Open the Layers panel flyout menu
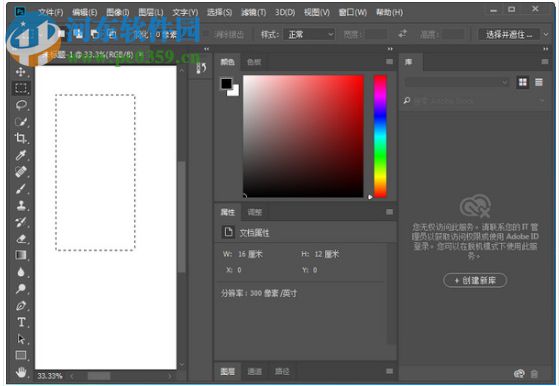The width and height of the screenshot is (559, 386). click(x=389, y=371)
